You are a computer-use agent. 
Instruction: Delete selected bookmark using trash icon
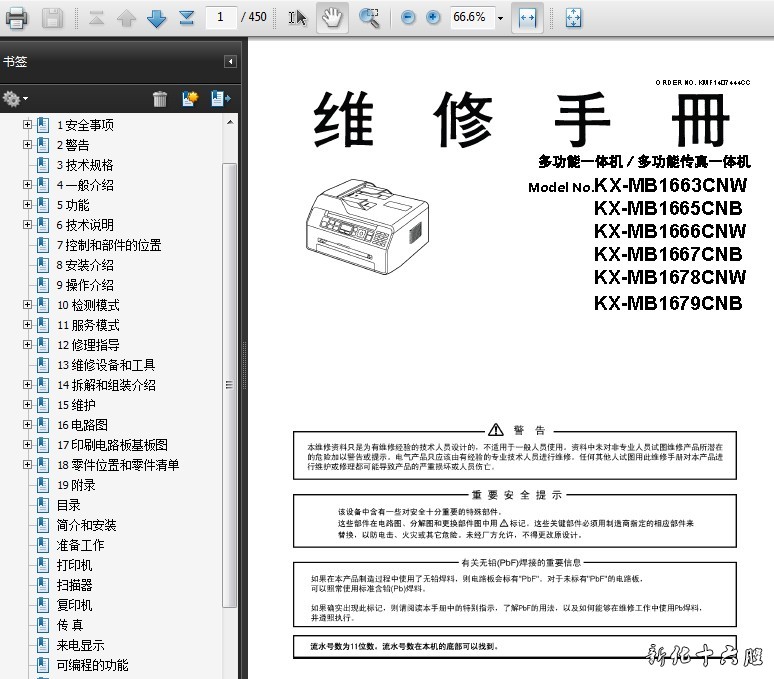[160, 98]
